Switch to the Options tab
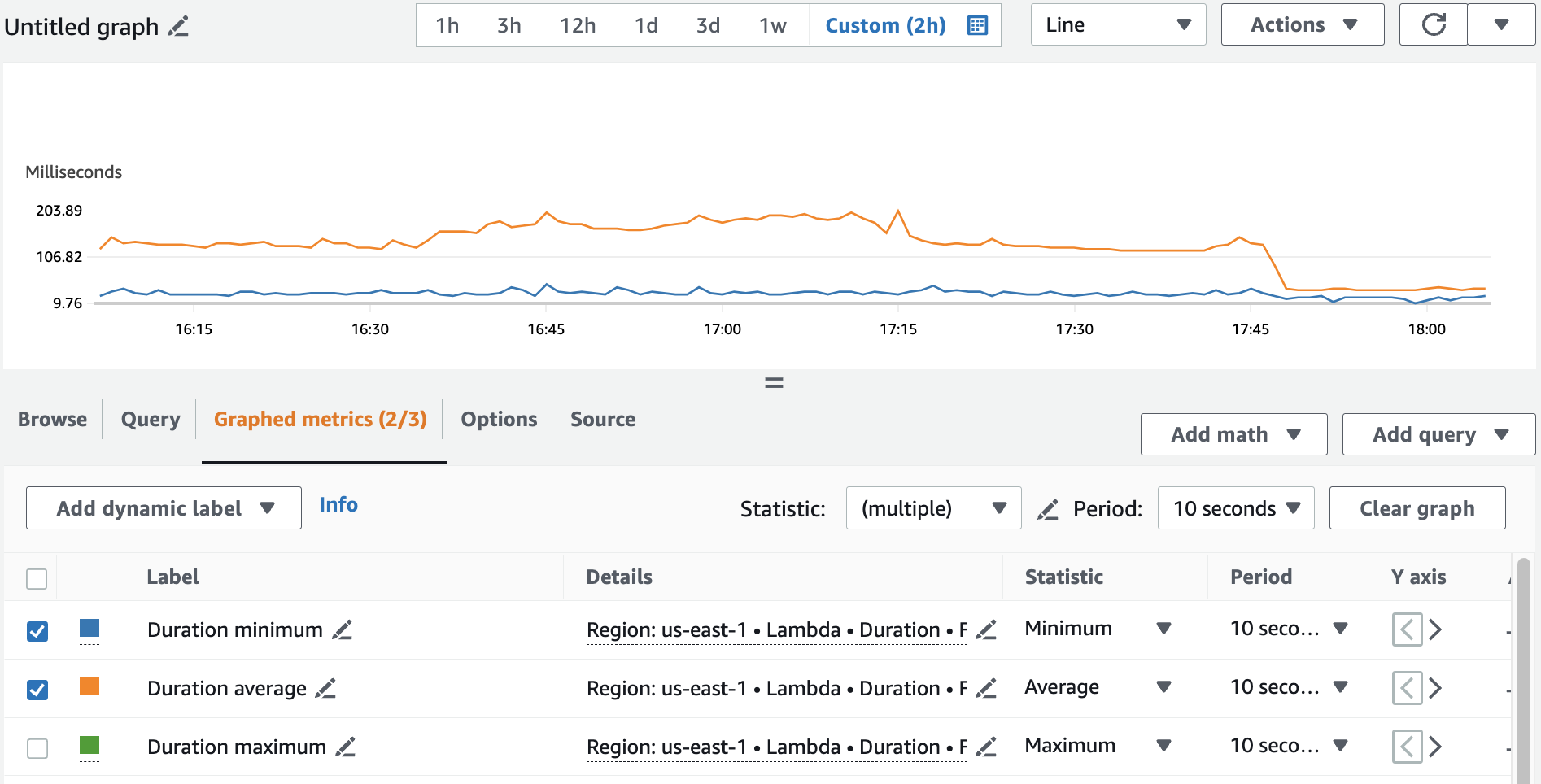The height and width of the screenshot is (784, 1541). (x=499, y=419)
